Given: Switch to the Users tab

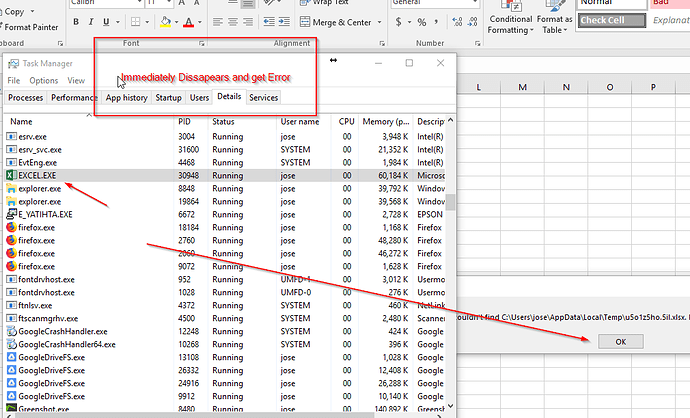Looking at the screenshot, I should coord(199,98).
